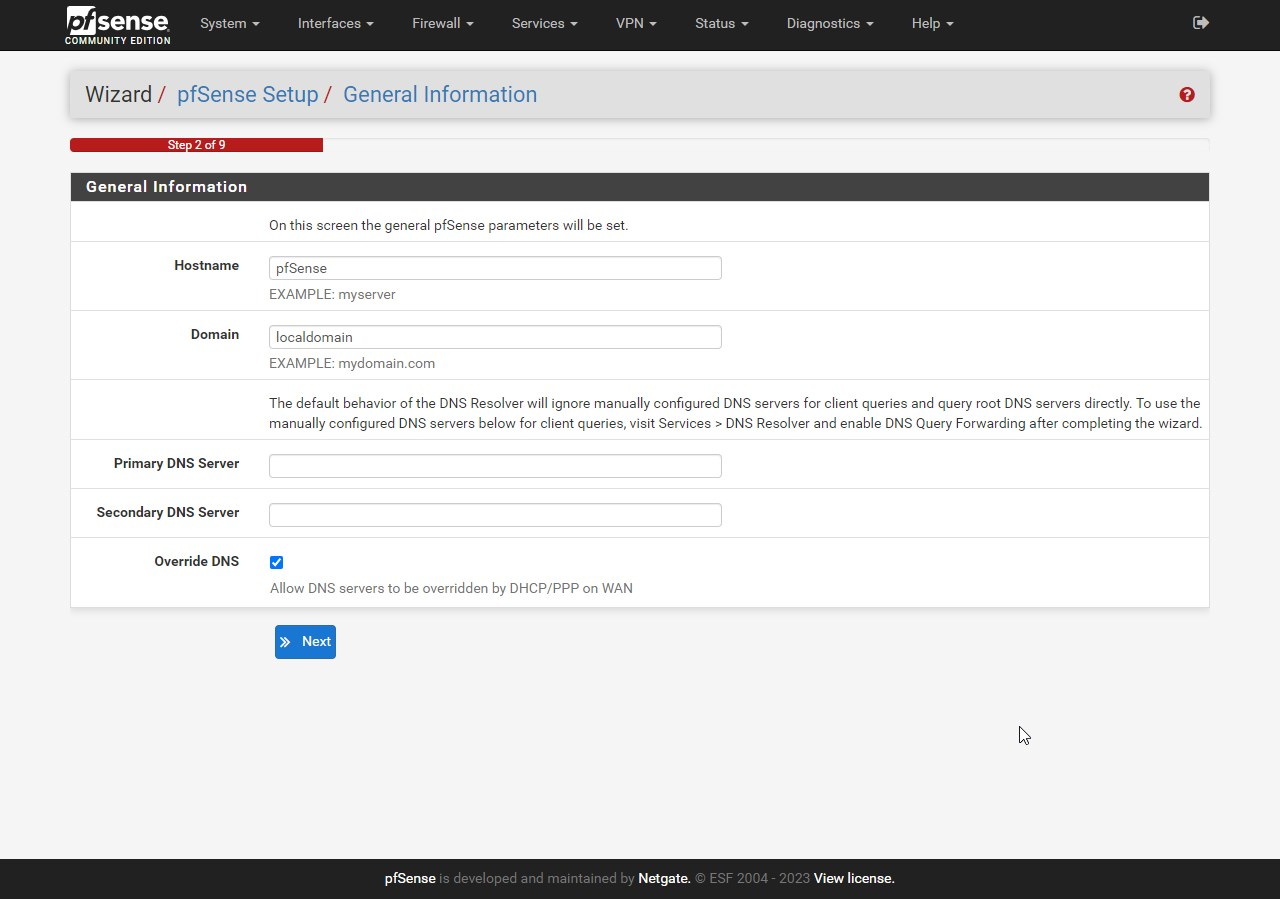
Task: Click the Domain label
Action: point(215,335)
